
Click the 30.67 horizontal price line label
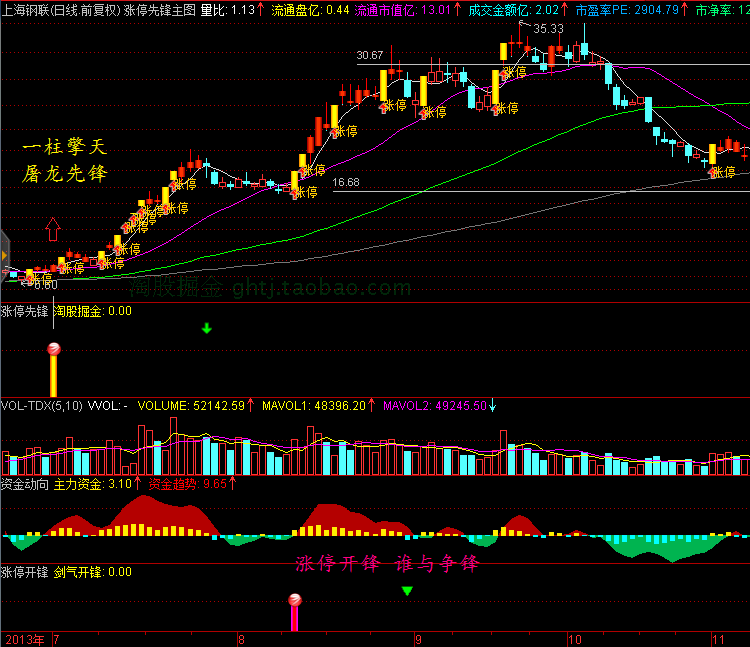tap(369, 56)
